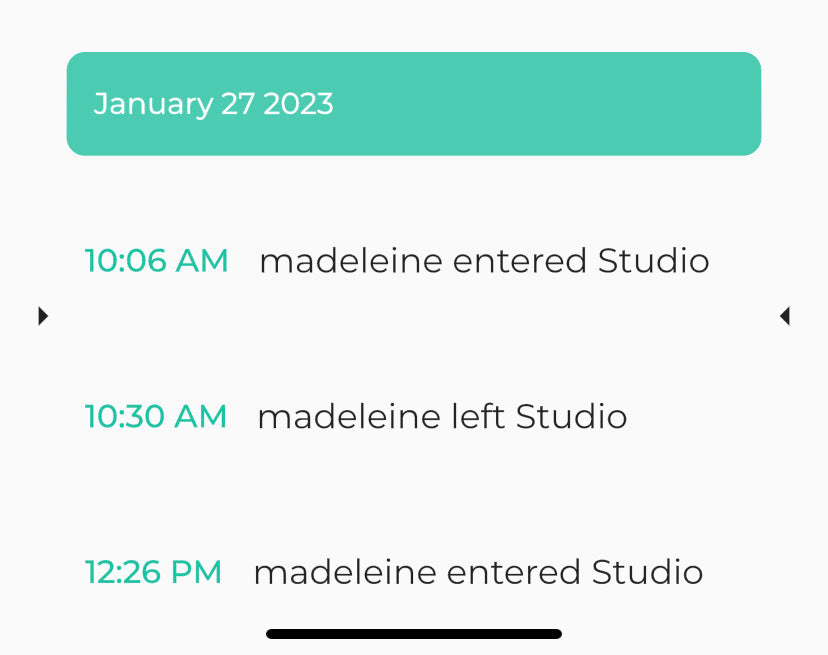Screen dimensions: 828x655
Task: Click the left-pointing triangle arrow on right edge
Action: pyautogui.click(x=784, y=316)
